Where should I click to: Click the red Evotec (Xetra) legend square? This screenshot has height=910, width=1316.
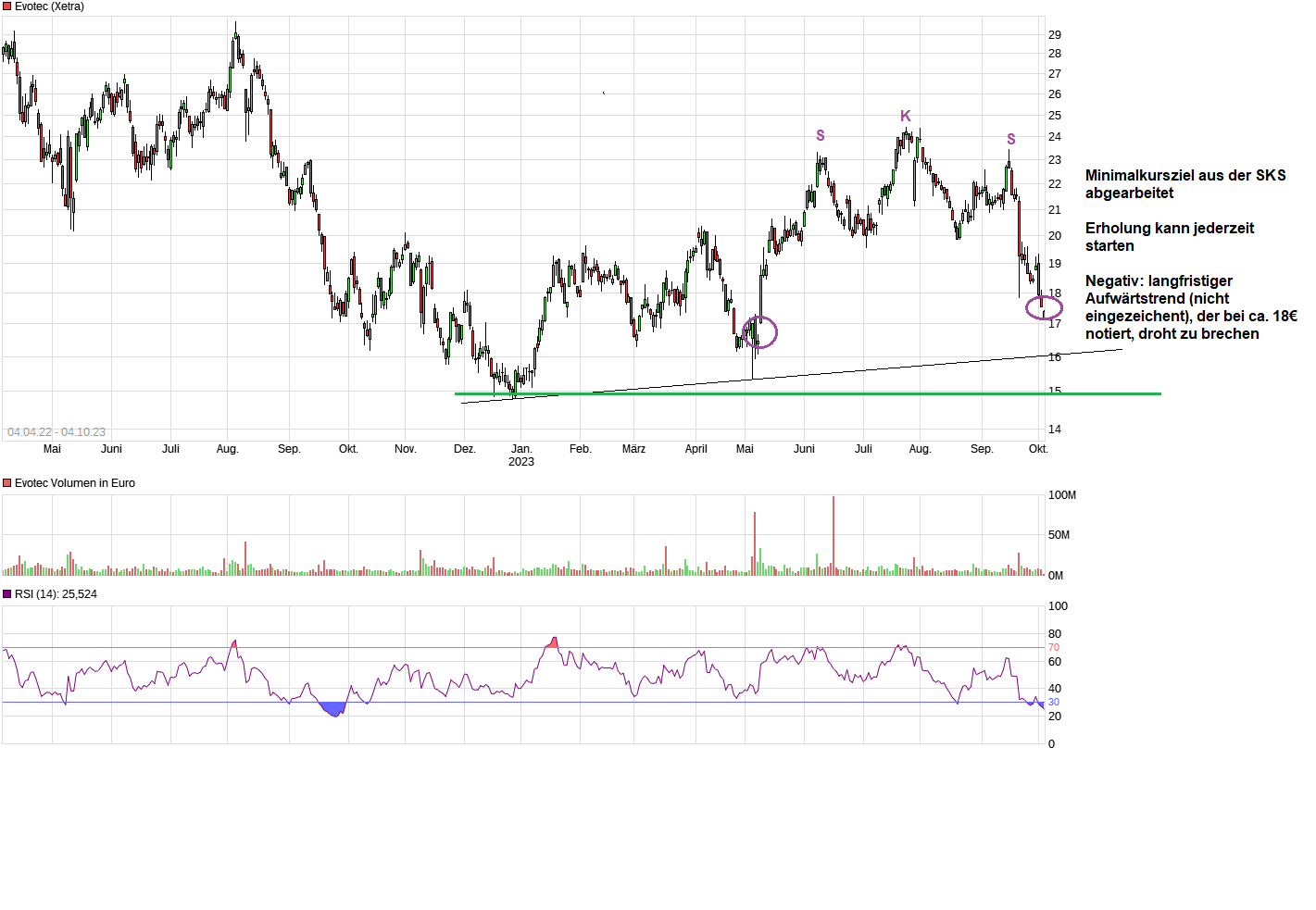[x=7, y=6]
